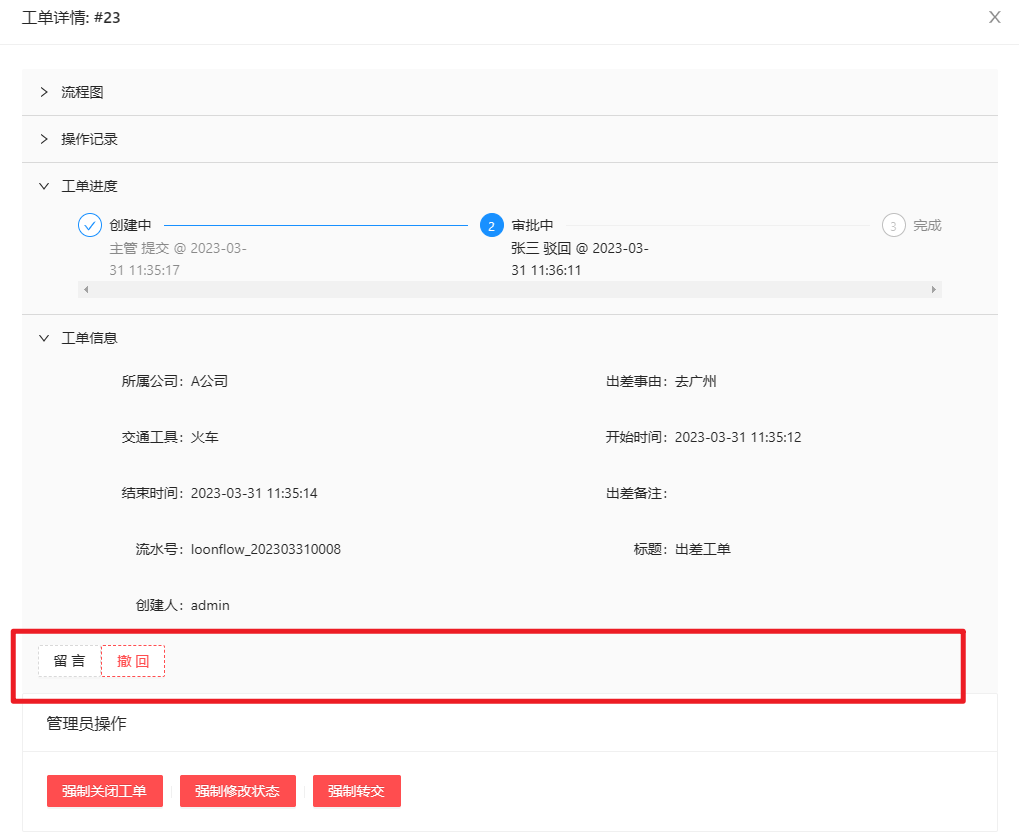Click the 管理员操作 heading
The width and height of the screenshot is (1019, 838).
86,724
